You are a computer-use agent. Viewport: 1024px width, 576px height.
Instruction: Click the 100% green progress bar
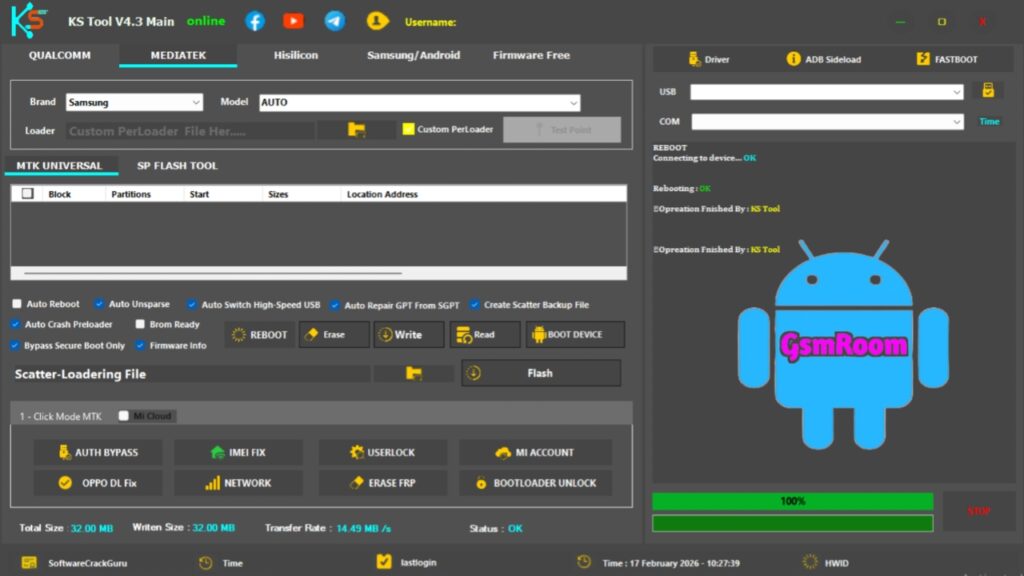pyautogui.click(x=792, y=501)
